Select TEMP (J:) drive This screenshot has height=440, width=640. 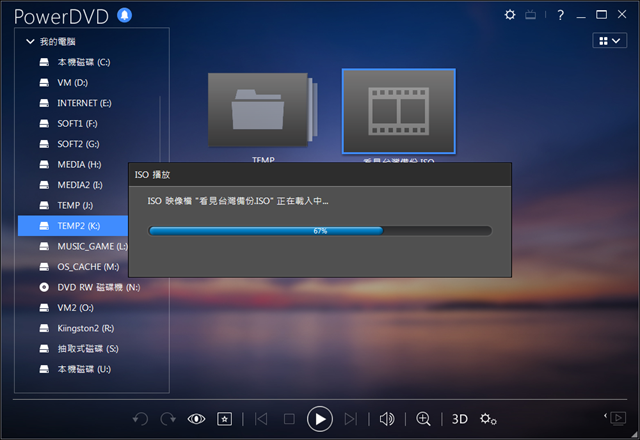click(75, 205)
